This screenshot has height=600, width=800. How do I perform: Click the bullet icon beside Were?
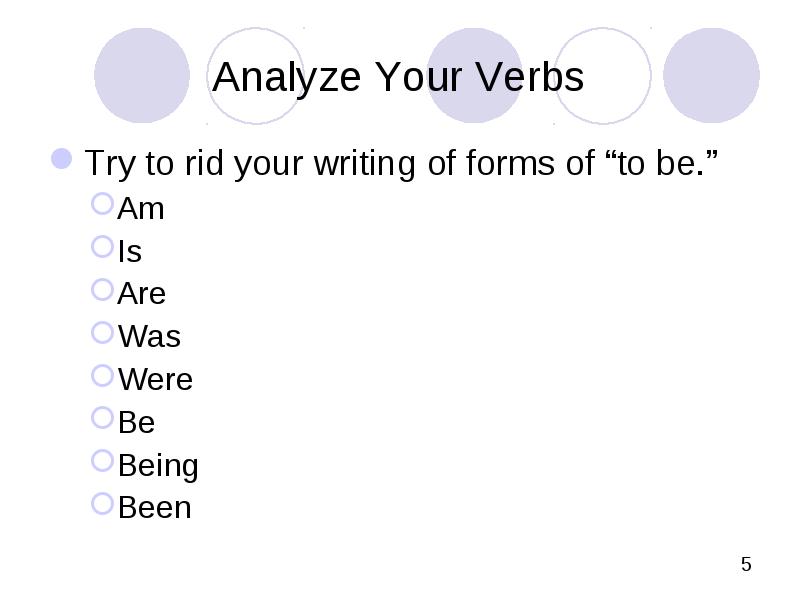[102, 376]
